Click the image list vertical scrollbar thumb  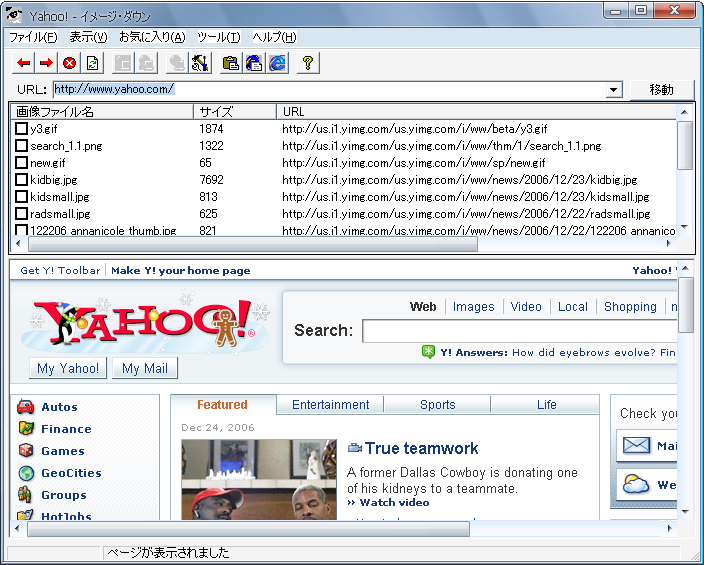point(685,145)
